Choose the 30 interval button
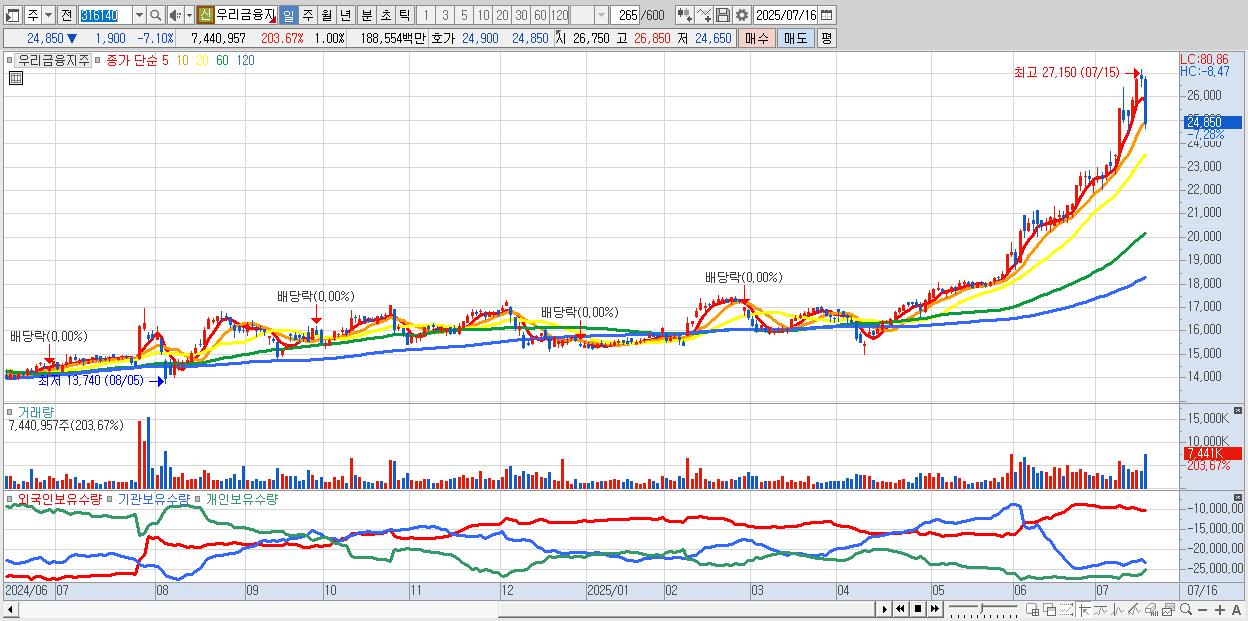The image size is (1248, 621). 521,16
